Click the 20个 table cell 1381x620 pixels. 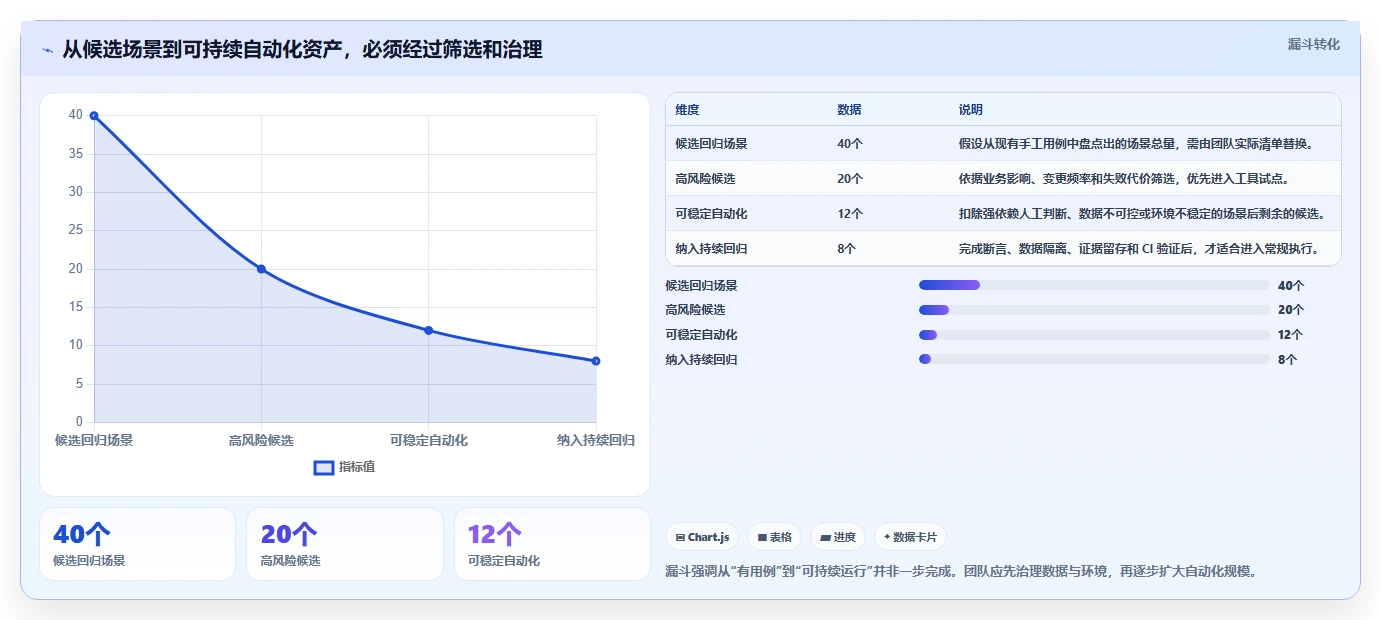[850, 179]
